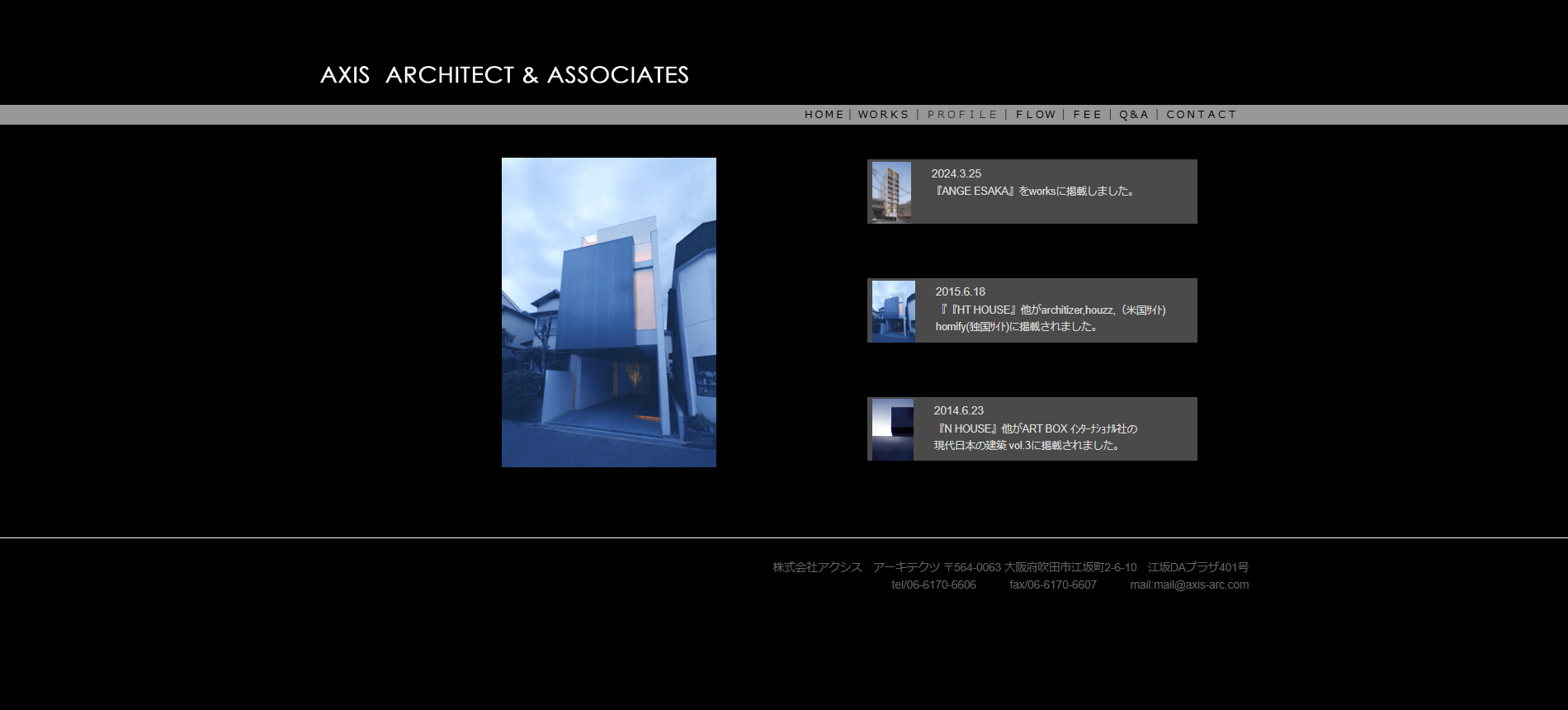Screen dimensions: 1568x710
Task: Click the N HOUSE ART BOX news text
Action: tap(1037, 429)
